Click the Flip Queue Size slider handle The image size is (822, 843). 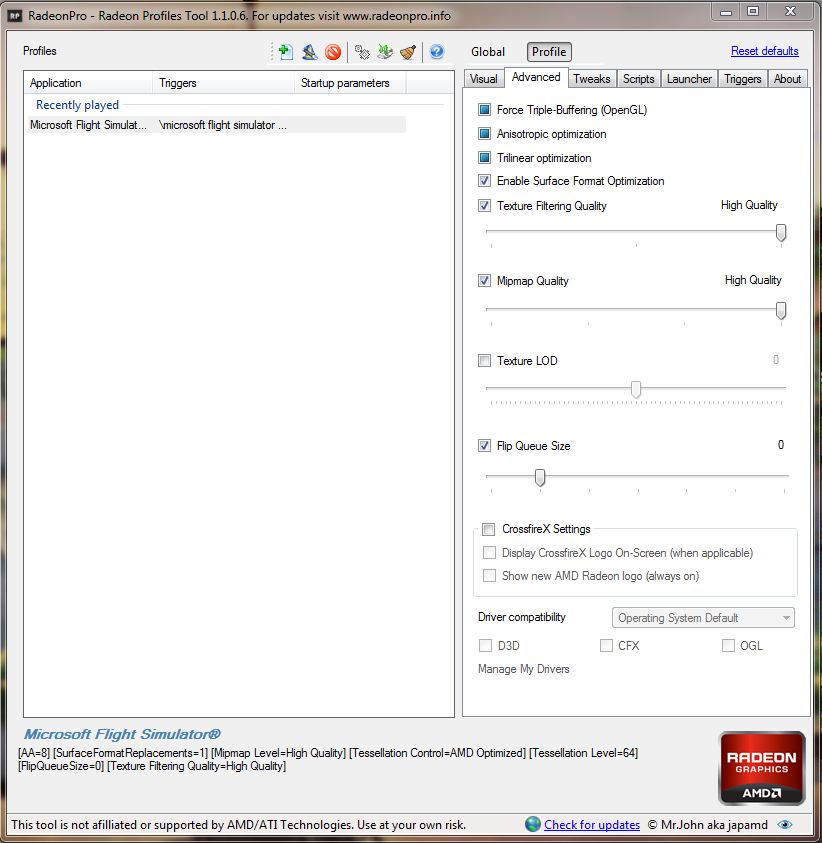pos(540,477)
